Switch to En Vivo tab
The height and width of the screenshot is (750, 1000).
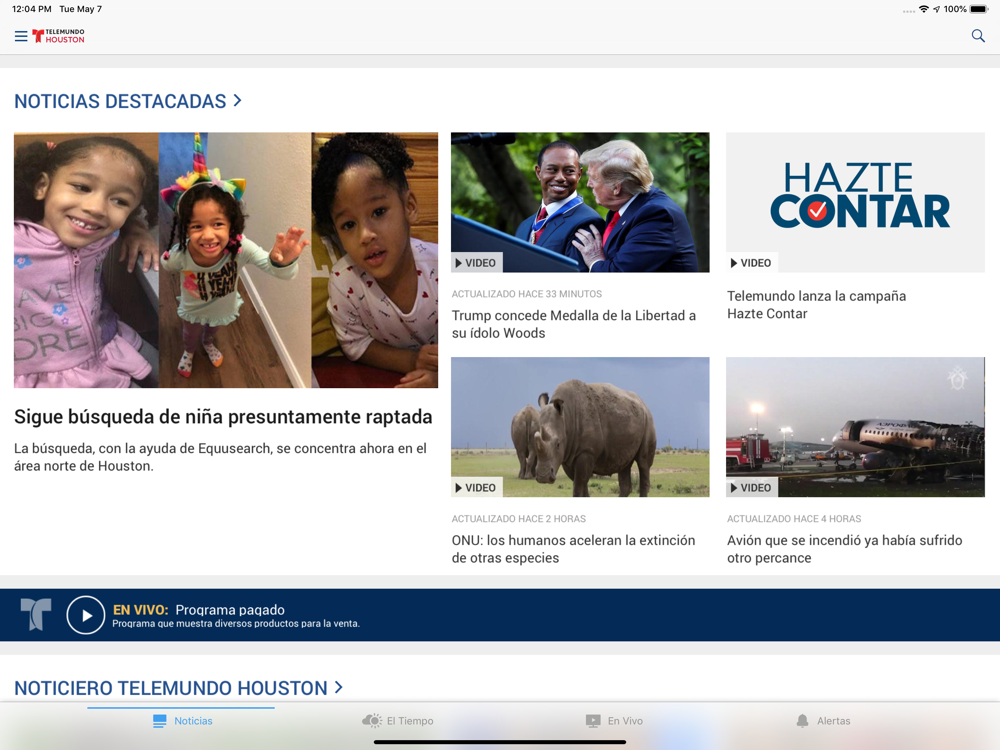click(614, 721)
